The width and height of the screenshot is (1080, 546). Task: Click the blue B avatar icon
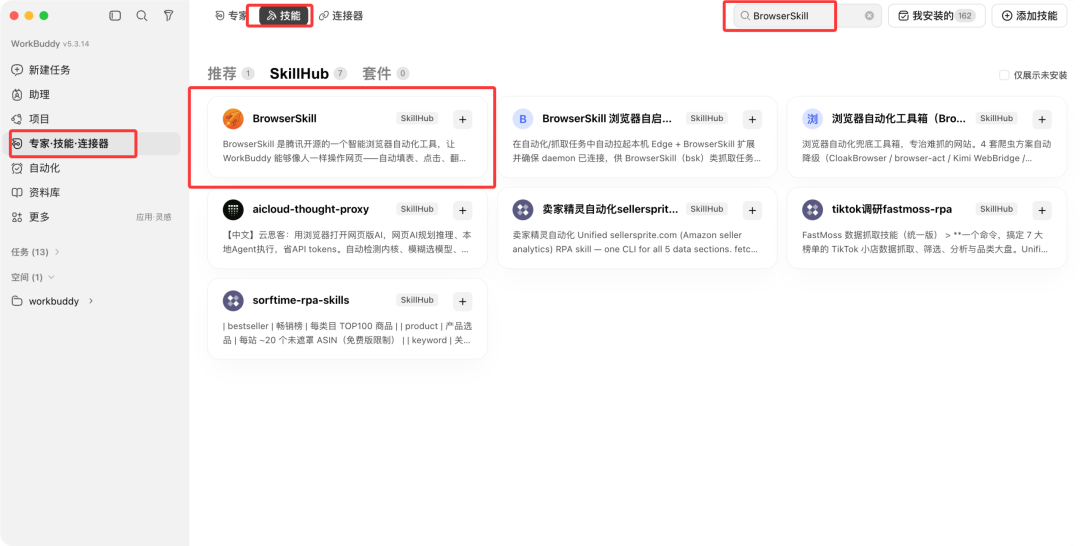click(x=523, y=118)
